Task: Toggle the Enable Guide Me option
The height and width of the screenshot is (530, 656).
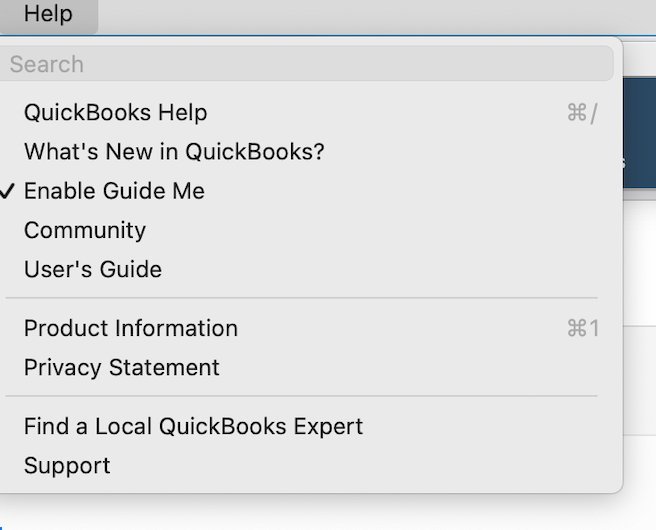Action: [114, 191]
